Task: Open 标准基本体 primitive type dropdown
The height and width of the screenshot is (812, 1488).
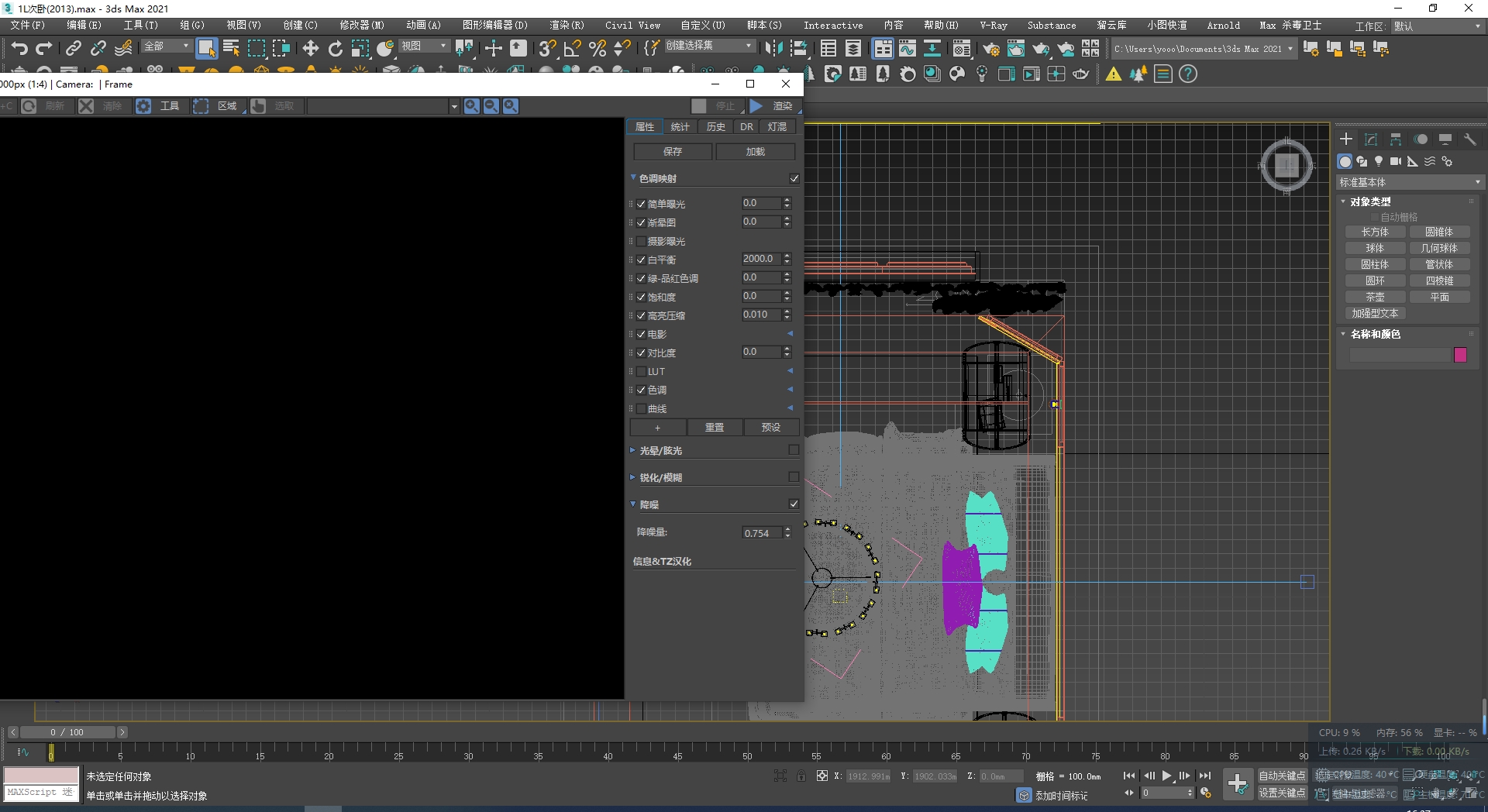Action: [x=1410, y=182]
